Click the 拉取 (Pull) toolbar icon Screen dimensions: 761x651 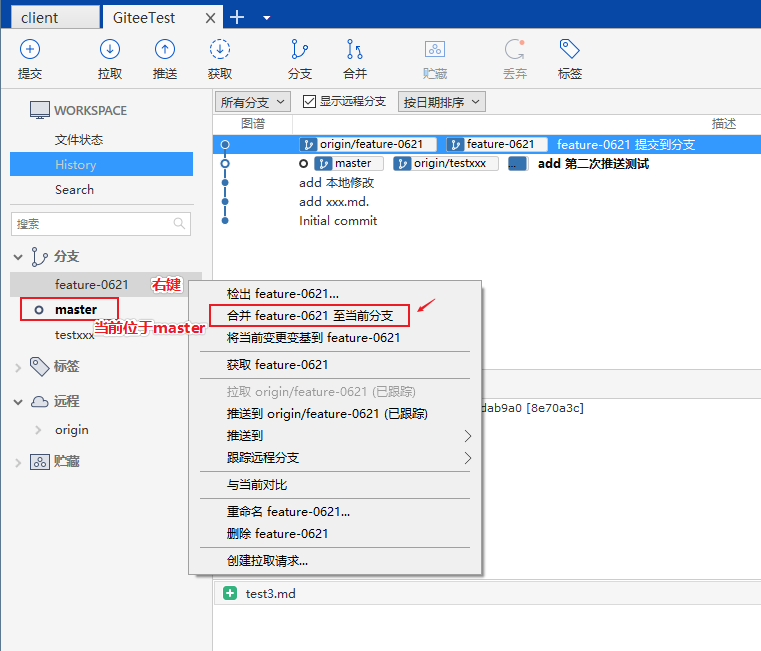(110, 58)
